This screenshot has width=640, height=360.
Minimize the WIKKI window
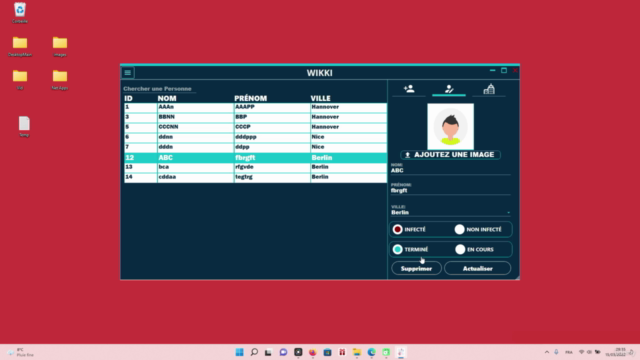coord(493,71)
